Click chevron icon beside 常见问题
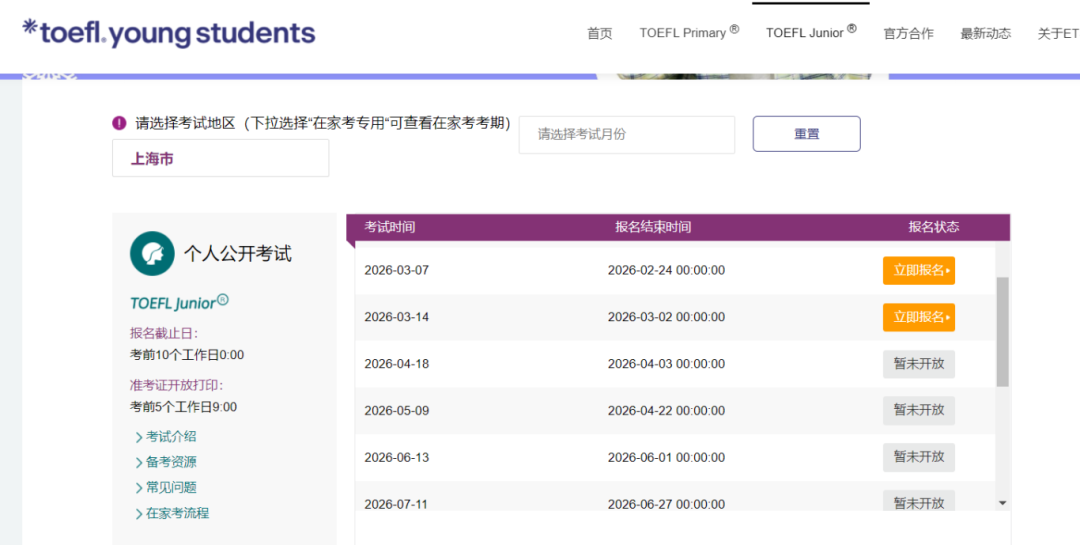Image resolution: width=1080 pixels, height=545 pixels. point(139,489)
